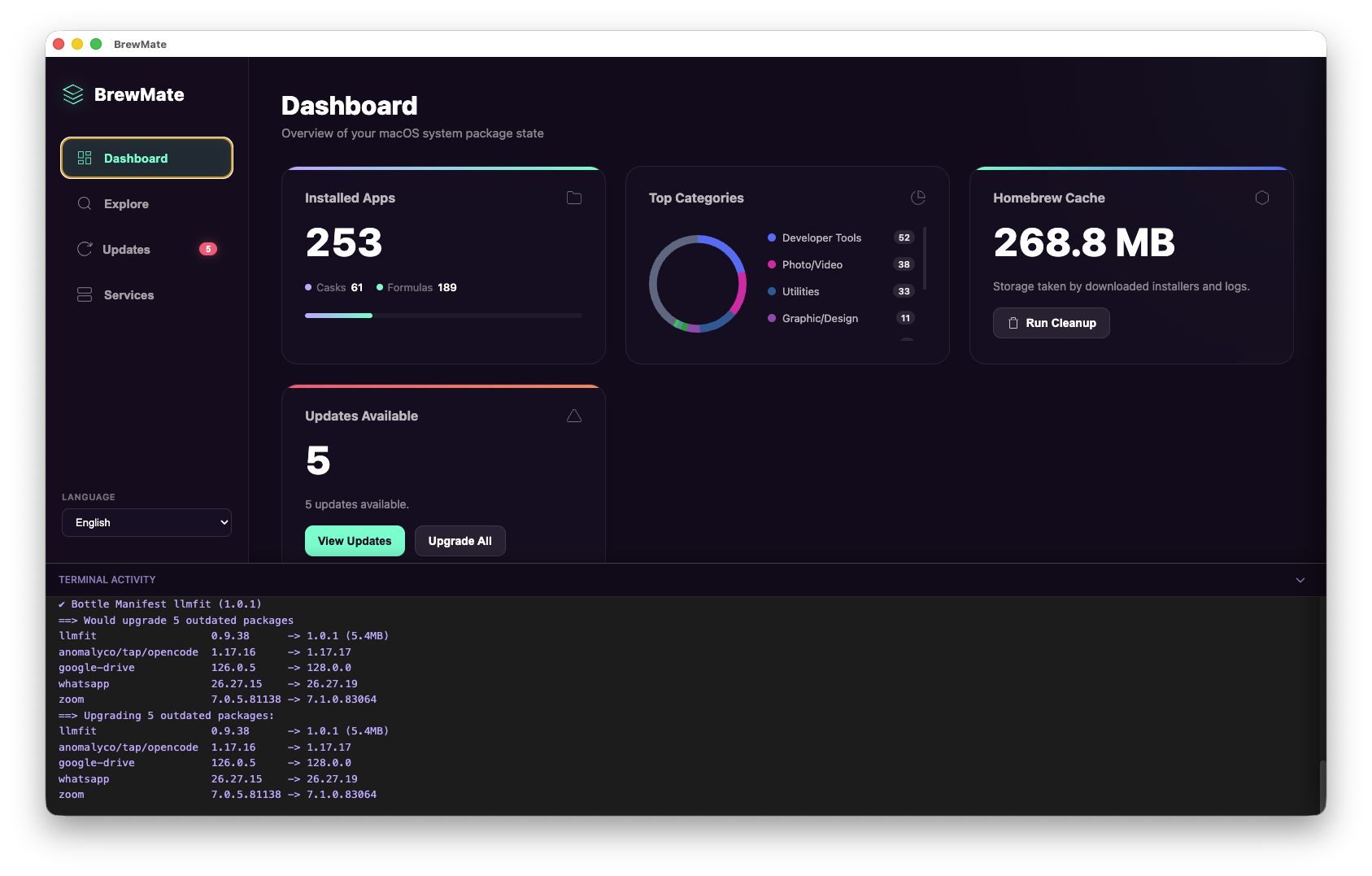The width and height of the screenshot is (1372, 876).
Task: Click the TERMINAL ACTIVITY header label
Action: pos(107,580)
